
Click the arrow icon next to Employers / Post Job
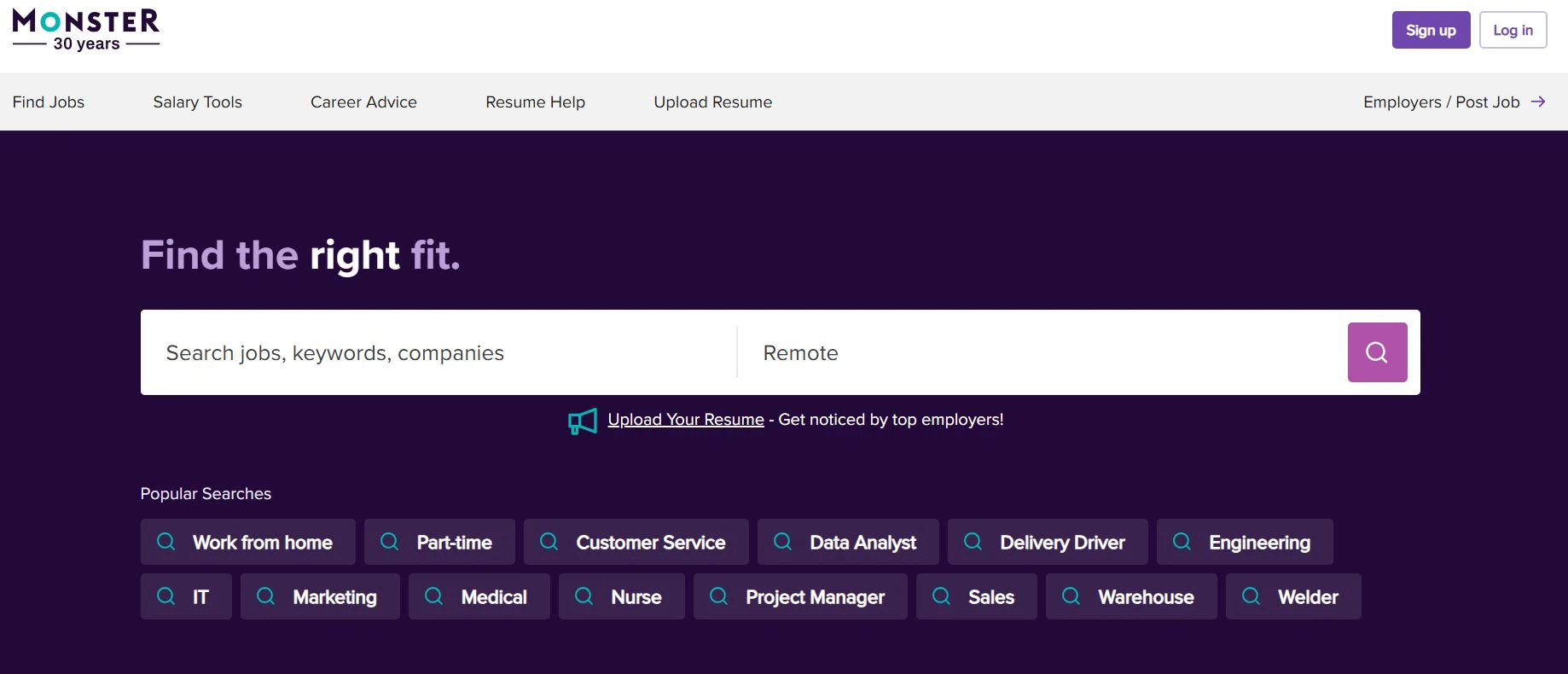point(1538,102)
